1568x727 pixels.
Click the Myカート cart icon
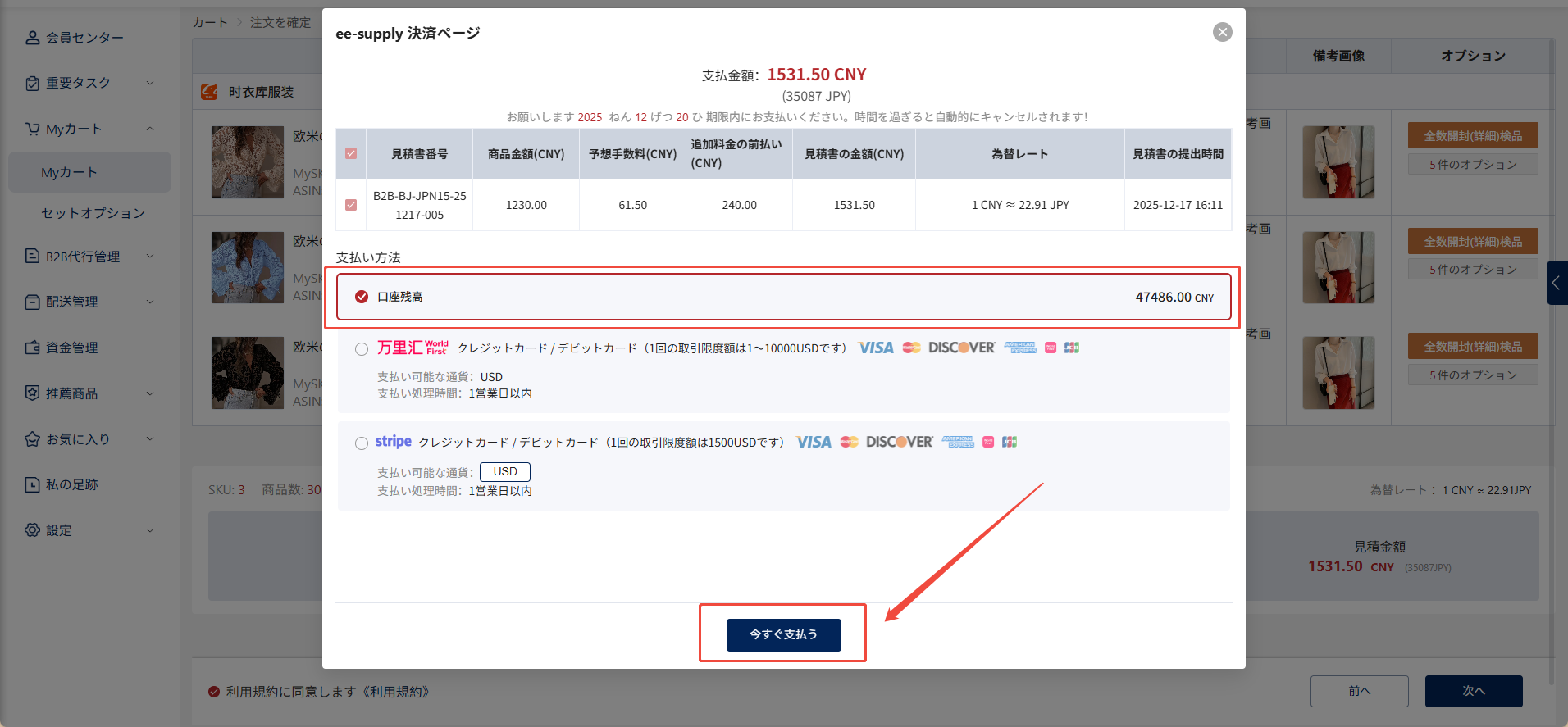(33, 129)
